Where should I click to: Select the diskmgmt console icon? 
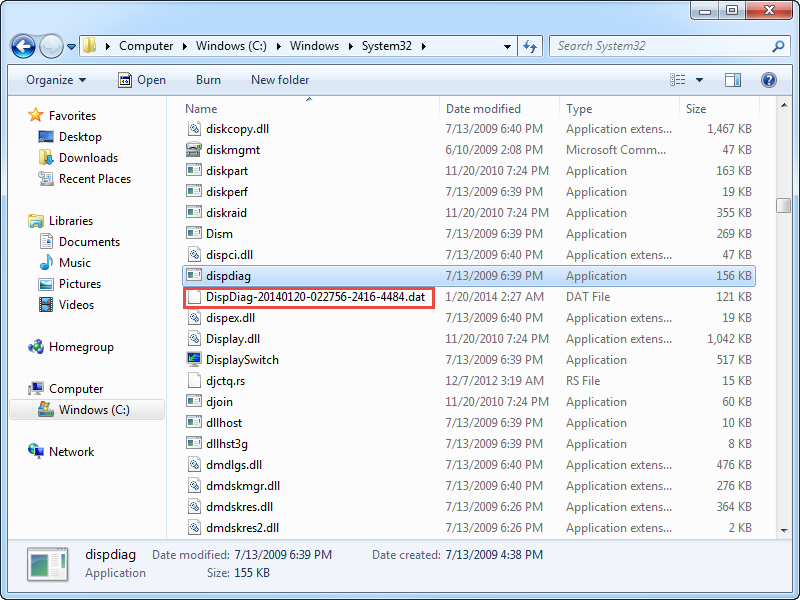point(194,150)
